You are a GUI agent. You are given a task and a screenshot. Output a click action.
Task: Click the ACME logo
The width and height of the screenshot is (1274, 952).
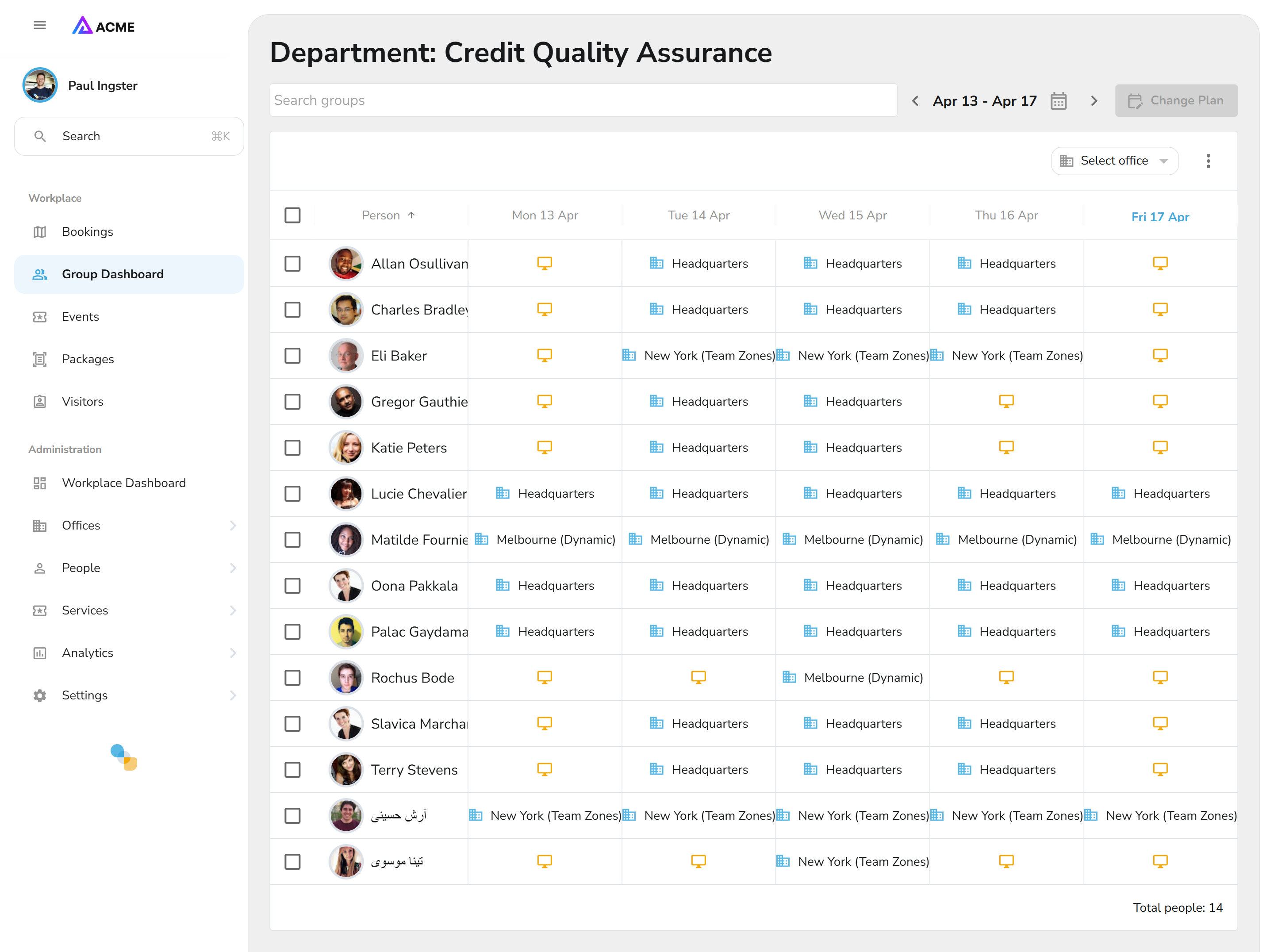(x=103, y=26)
